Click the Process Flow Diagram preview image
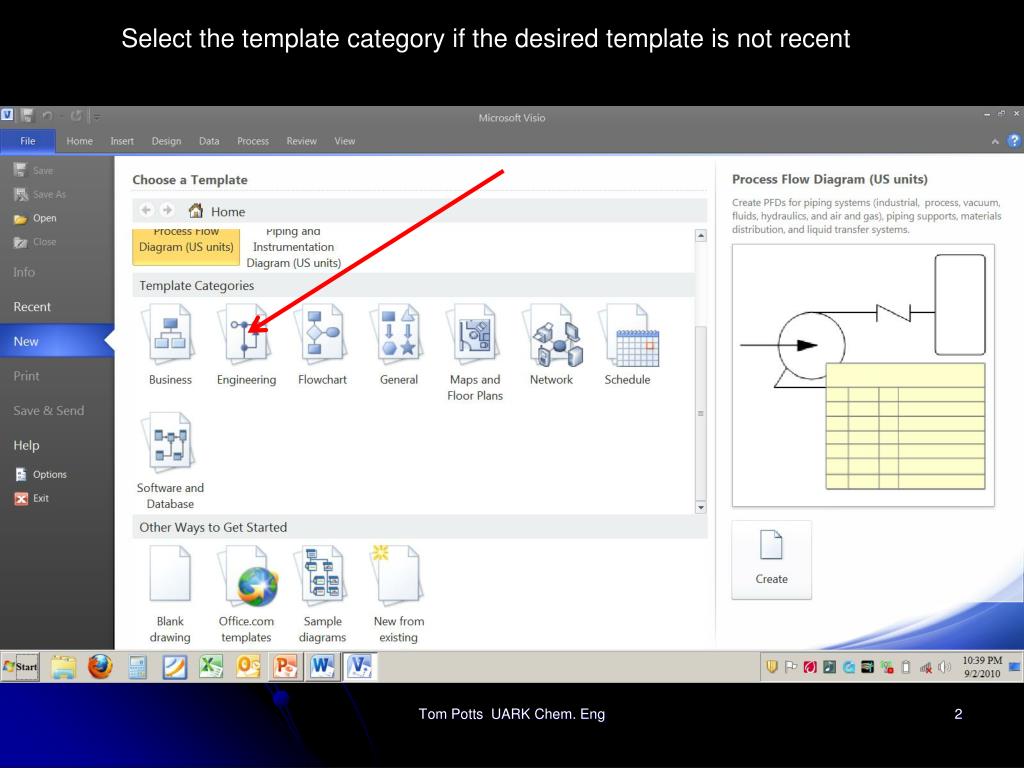This screenshot has width=1024, height=768. click(x=863, y=376)
